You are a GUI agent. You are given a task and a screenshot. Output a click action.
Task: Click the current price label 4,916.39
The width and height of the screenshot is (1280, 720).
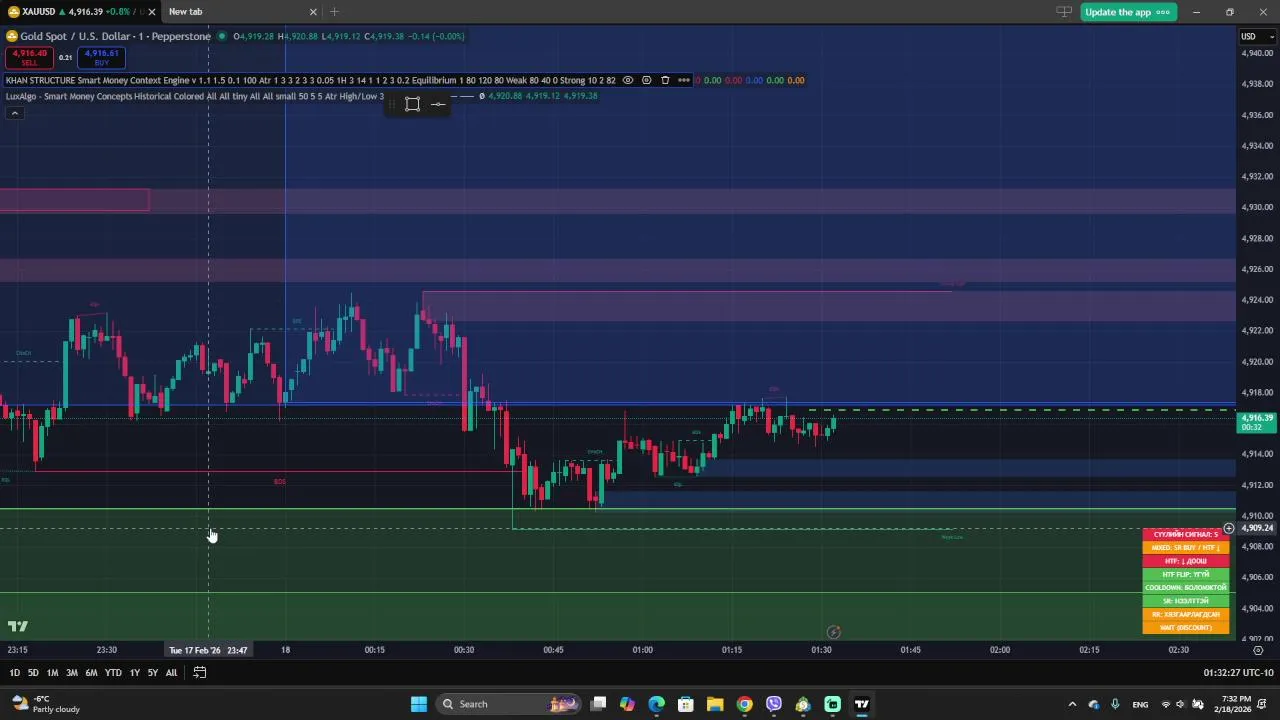[x=1257, y=422]
